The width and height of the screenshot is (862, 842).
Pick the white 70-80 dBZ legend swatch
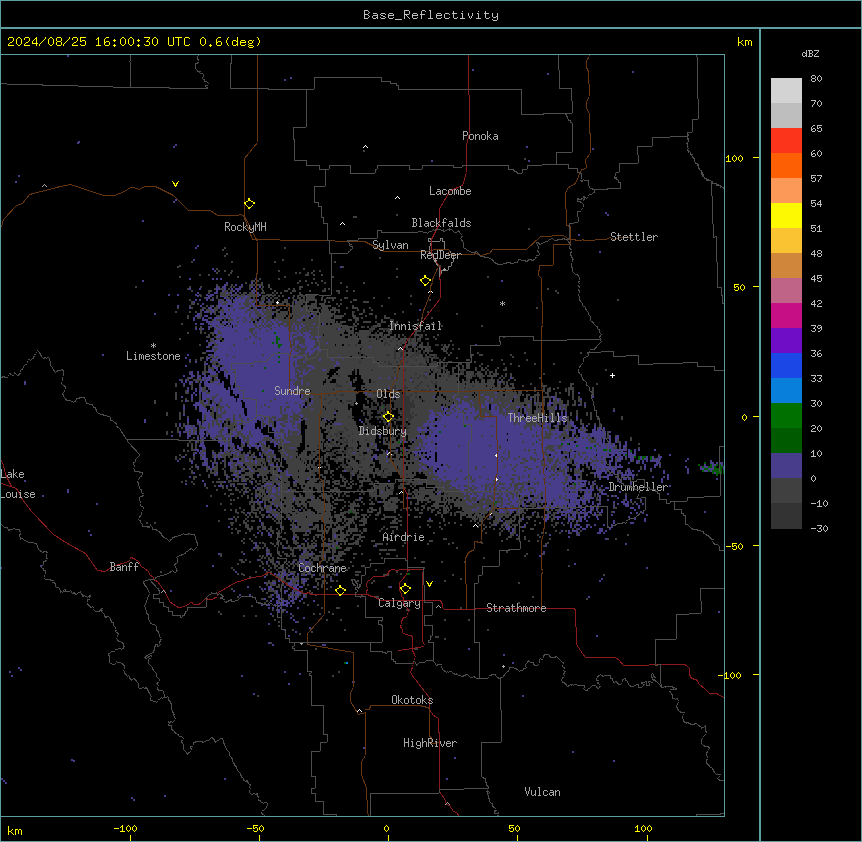(x=786, y=91)
